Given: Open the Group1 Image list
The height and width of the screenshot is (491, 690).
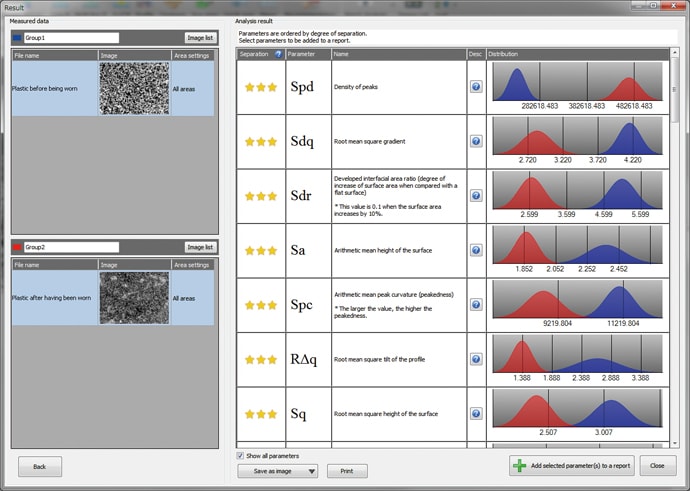Looking at the screenshot, I should coord(200,38).
